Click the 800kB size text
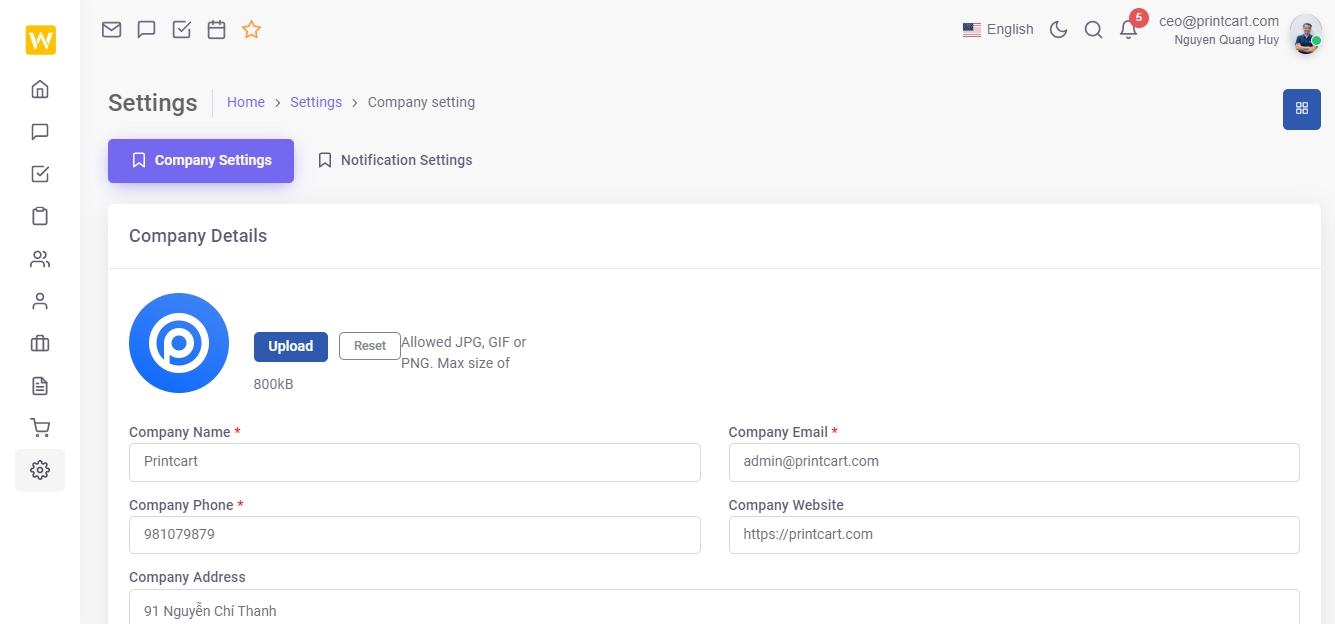1335x624 pixels. [273, 384]
